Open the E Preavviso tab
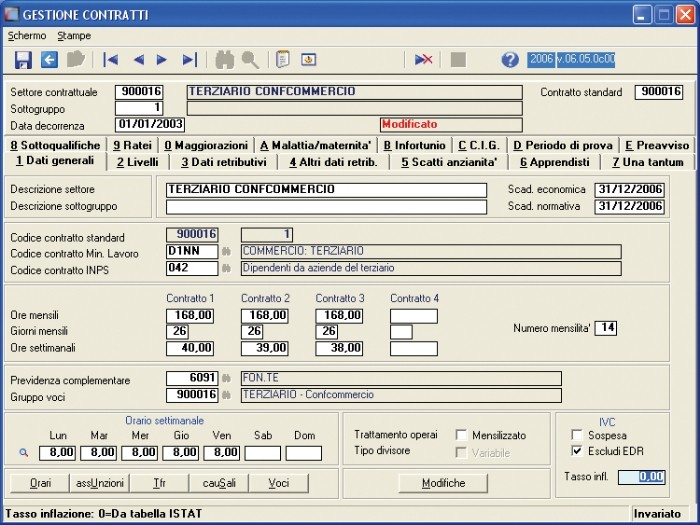 click(x=657, y=145)
